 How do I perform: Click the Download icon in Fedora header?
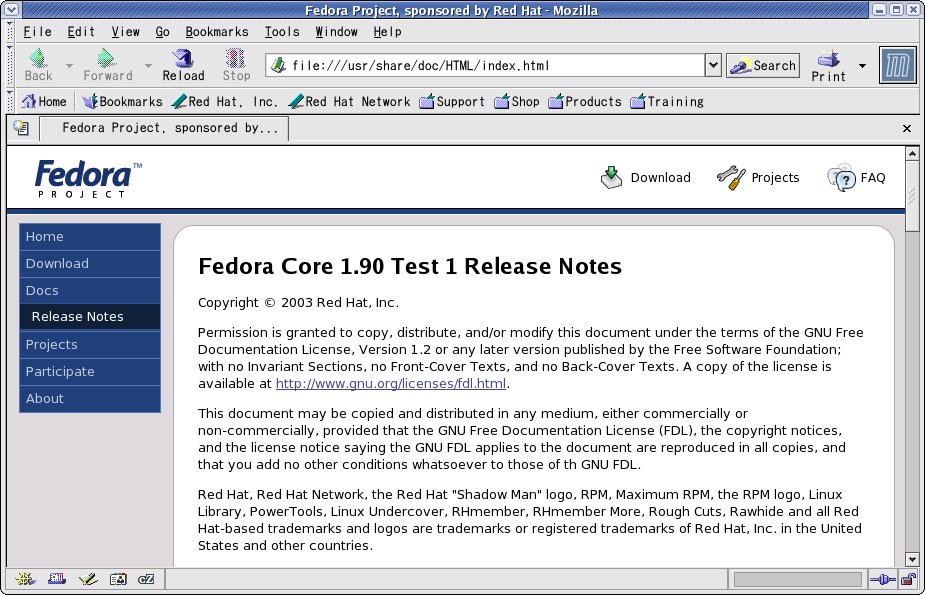coord(611,177)
